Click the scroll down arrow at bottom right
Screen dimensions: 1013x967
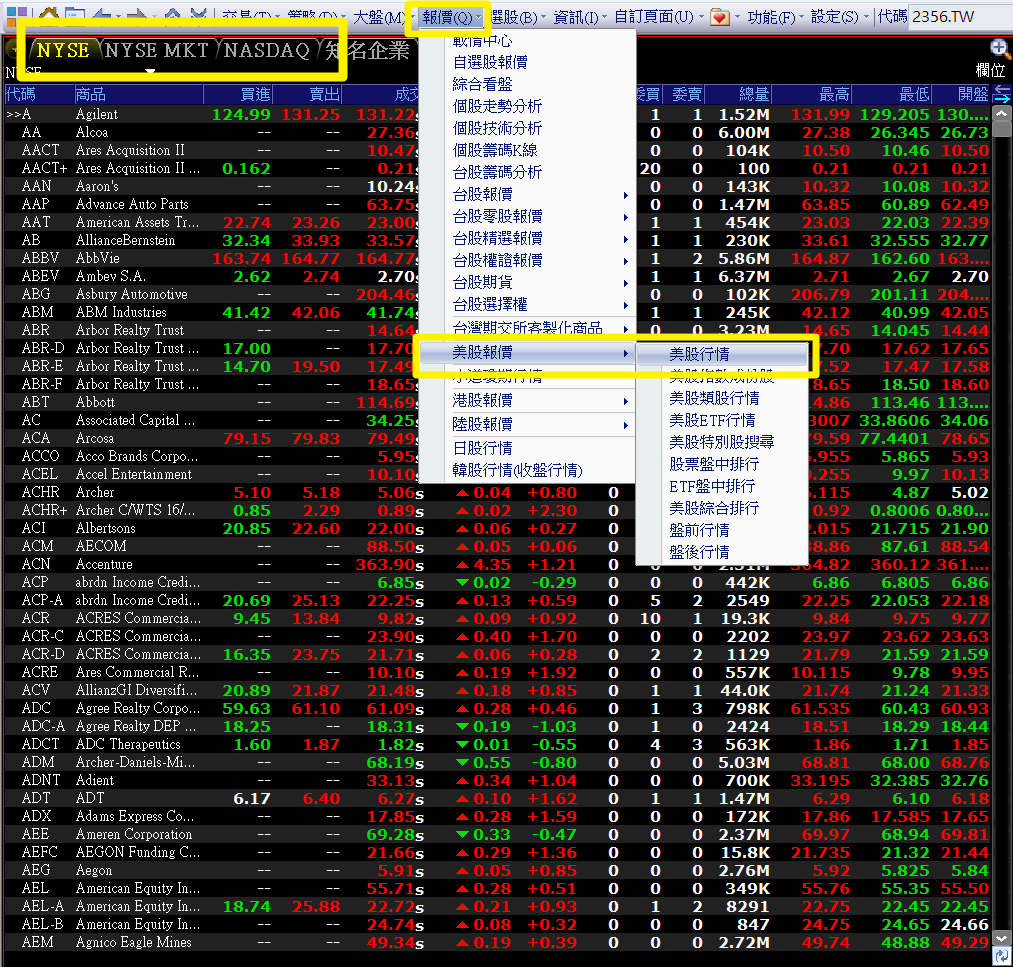coord(1001,939)
